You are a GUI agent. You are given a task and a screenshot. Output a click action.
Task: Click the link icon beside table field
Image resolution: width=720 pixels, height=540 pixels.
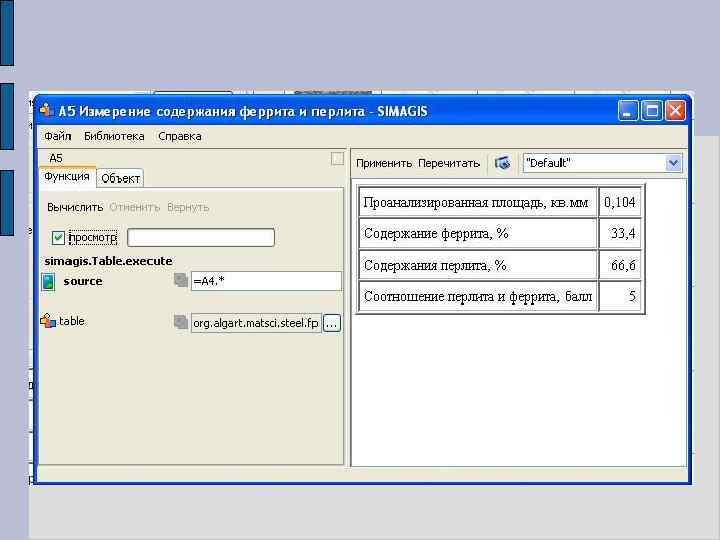click(x=181, y=322)
